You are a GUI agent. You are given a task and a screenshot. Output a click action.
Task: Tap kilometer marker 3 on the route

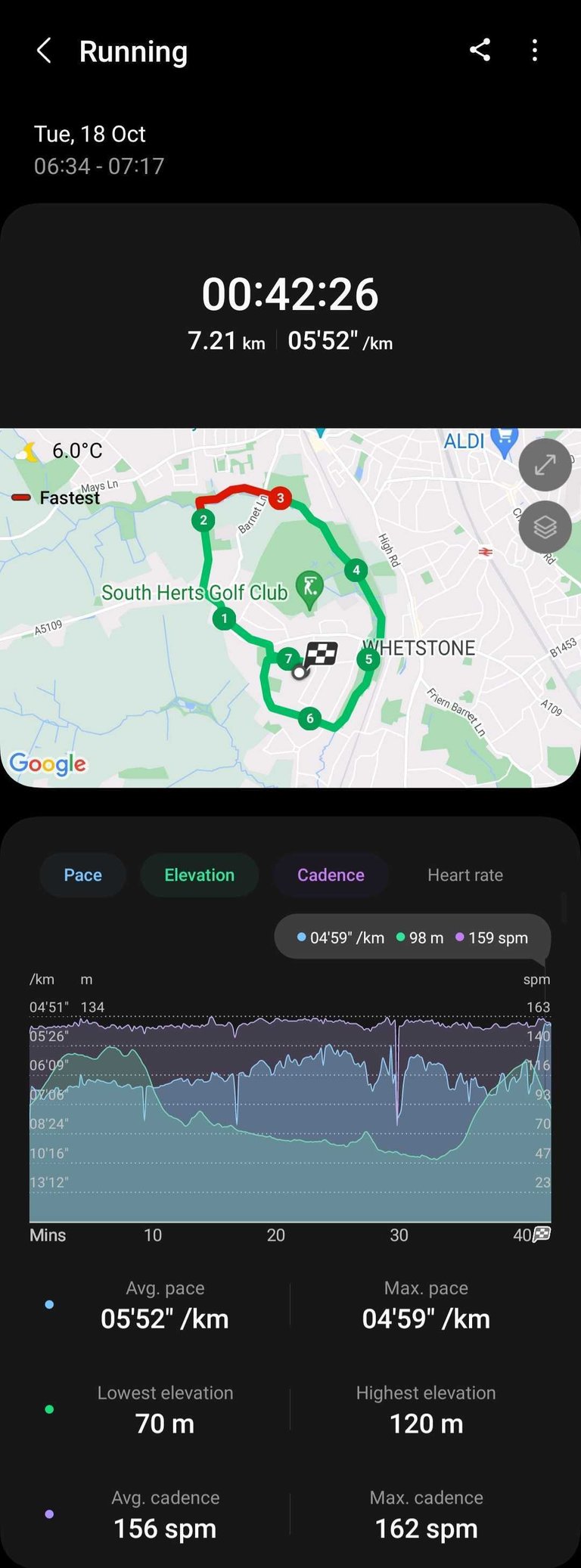point(280,497)
